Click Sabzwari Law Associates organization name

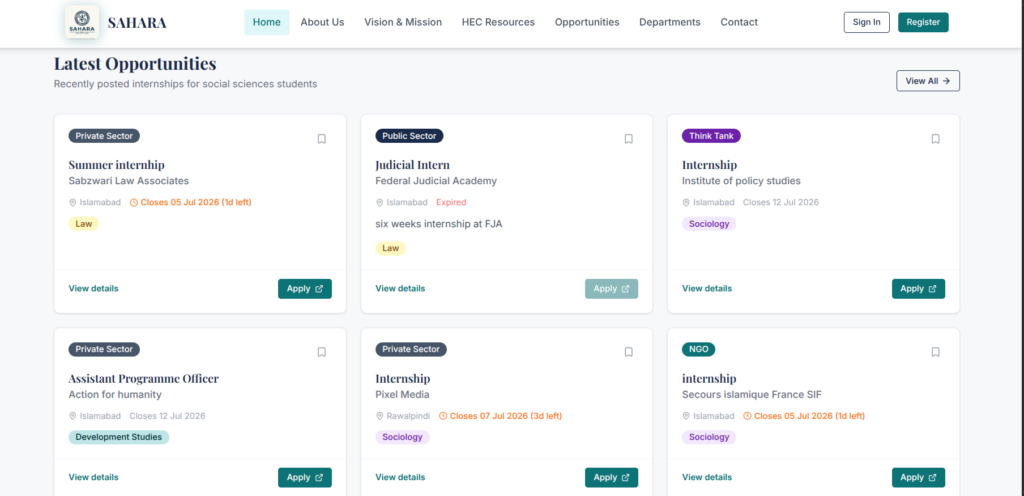click(x=129, y=181)
